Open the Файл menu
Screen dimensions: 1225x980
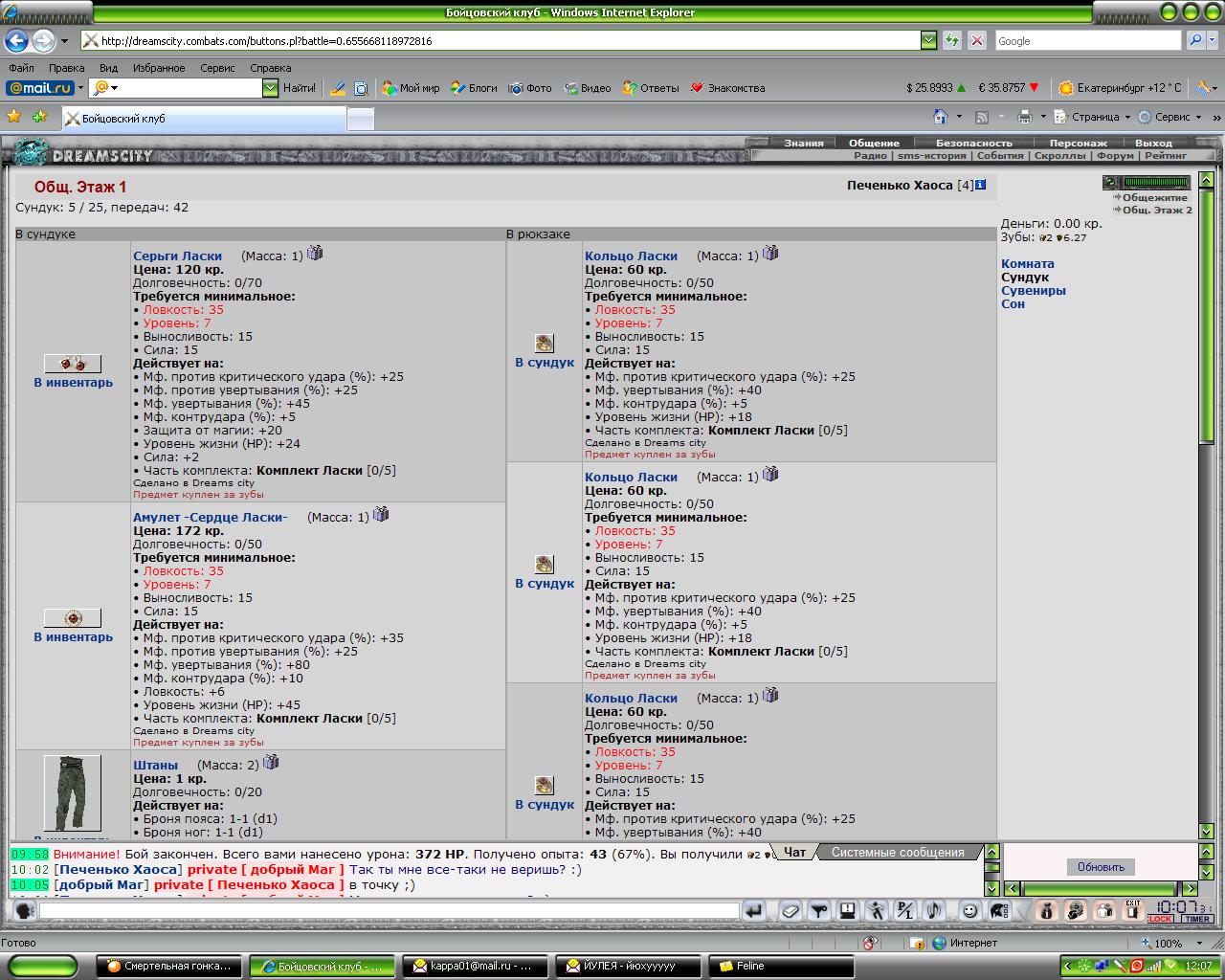21,68
